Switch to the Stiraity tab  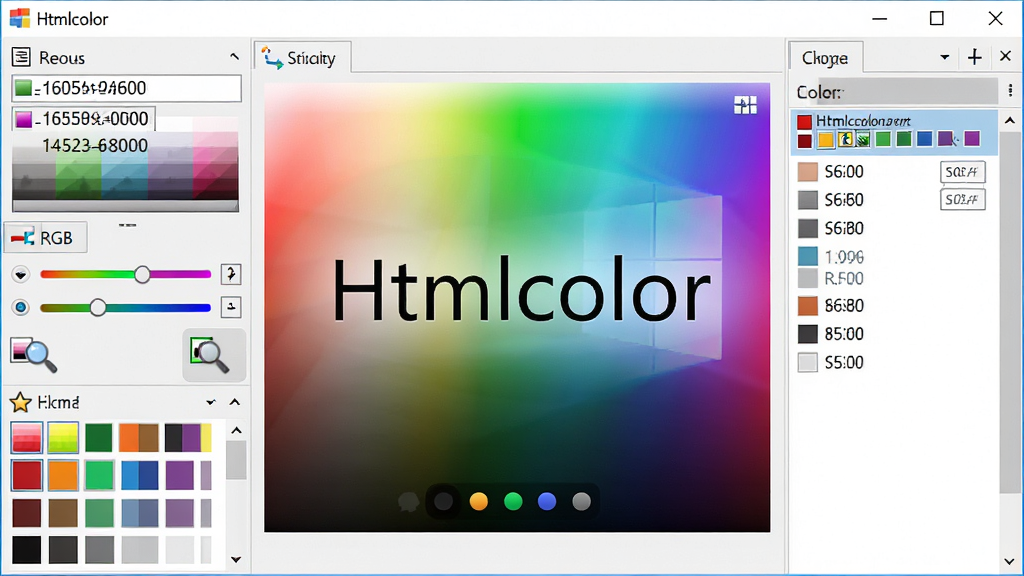coord(302,57)
